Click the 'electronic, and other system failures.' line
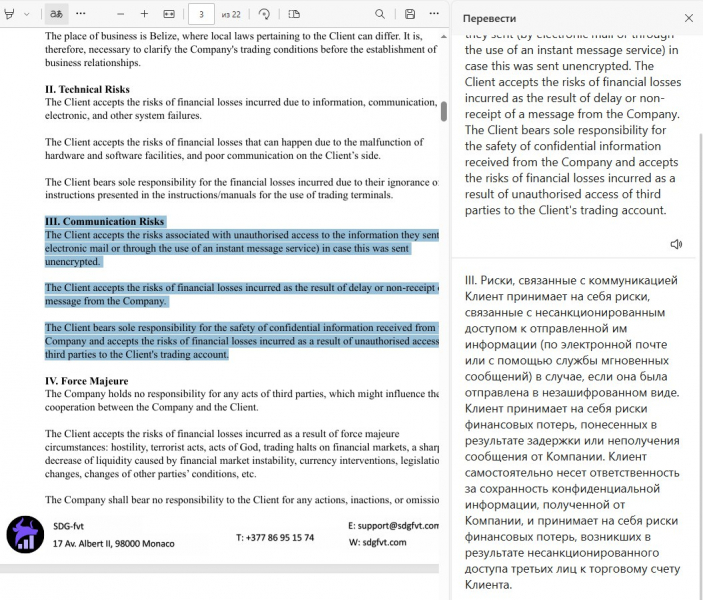 tap(123, 115)
